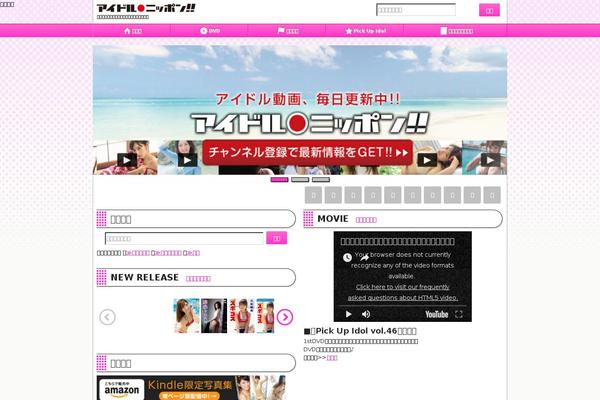Viewport: 600px width, 400px height.
Task: Open the star Pick Up Idol menu
Action: point(365,31)
